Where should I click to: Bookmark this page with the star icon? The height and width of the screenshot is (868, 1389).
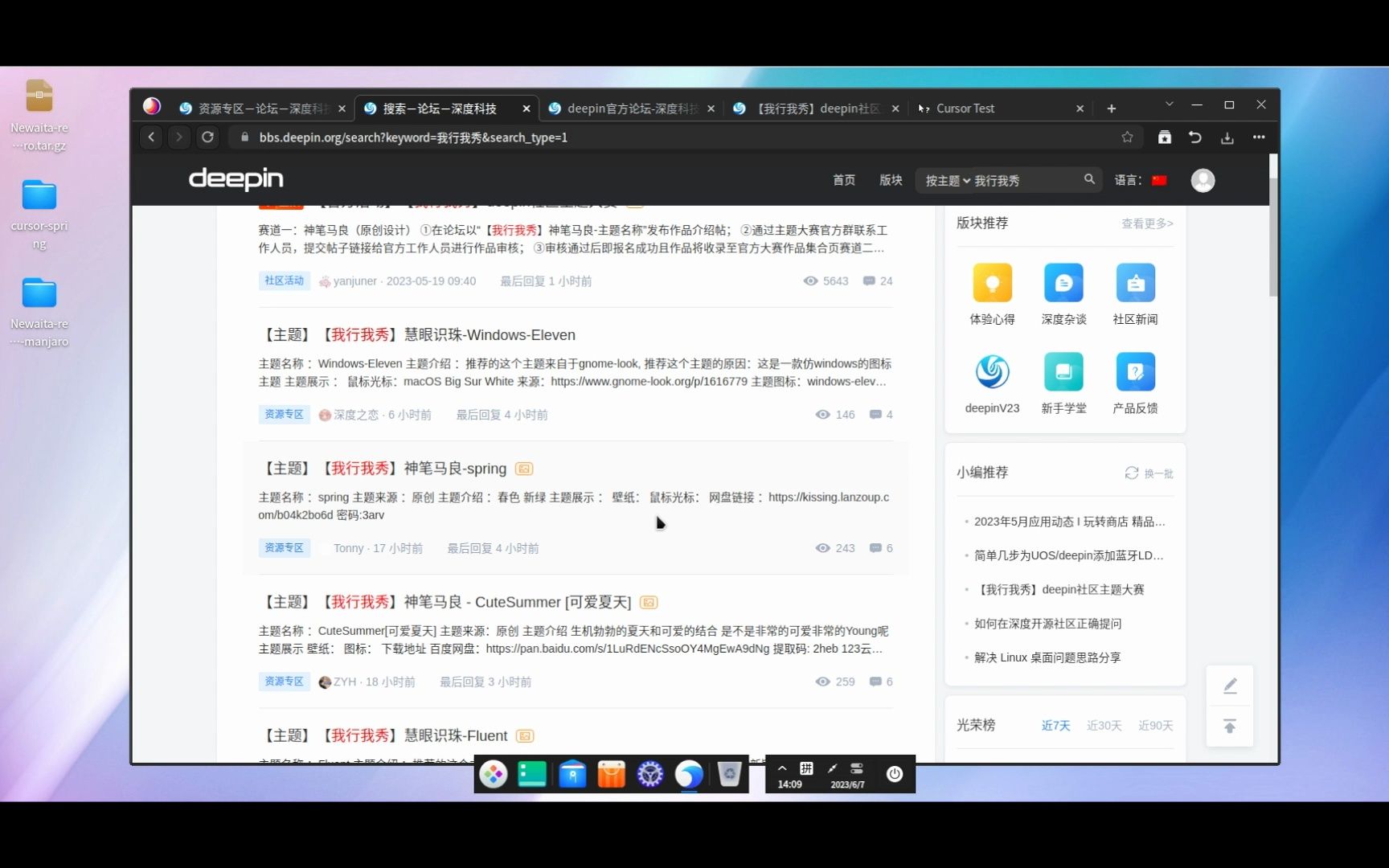point(1127,137)
